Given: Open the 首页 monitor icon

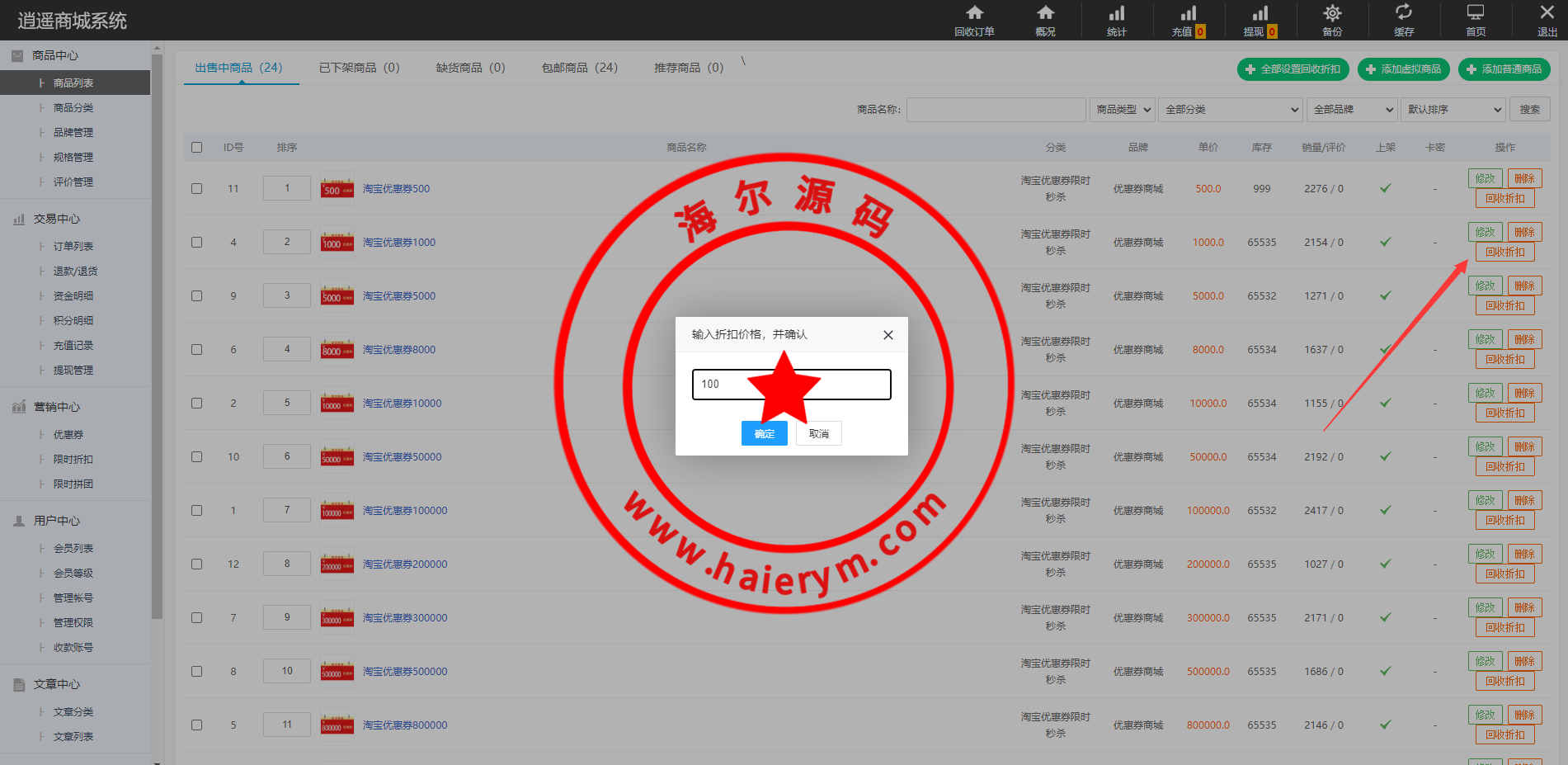Looking at the screenshot, I should (x=1475, y=13).
